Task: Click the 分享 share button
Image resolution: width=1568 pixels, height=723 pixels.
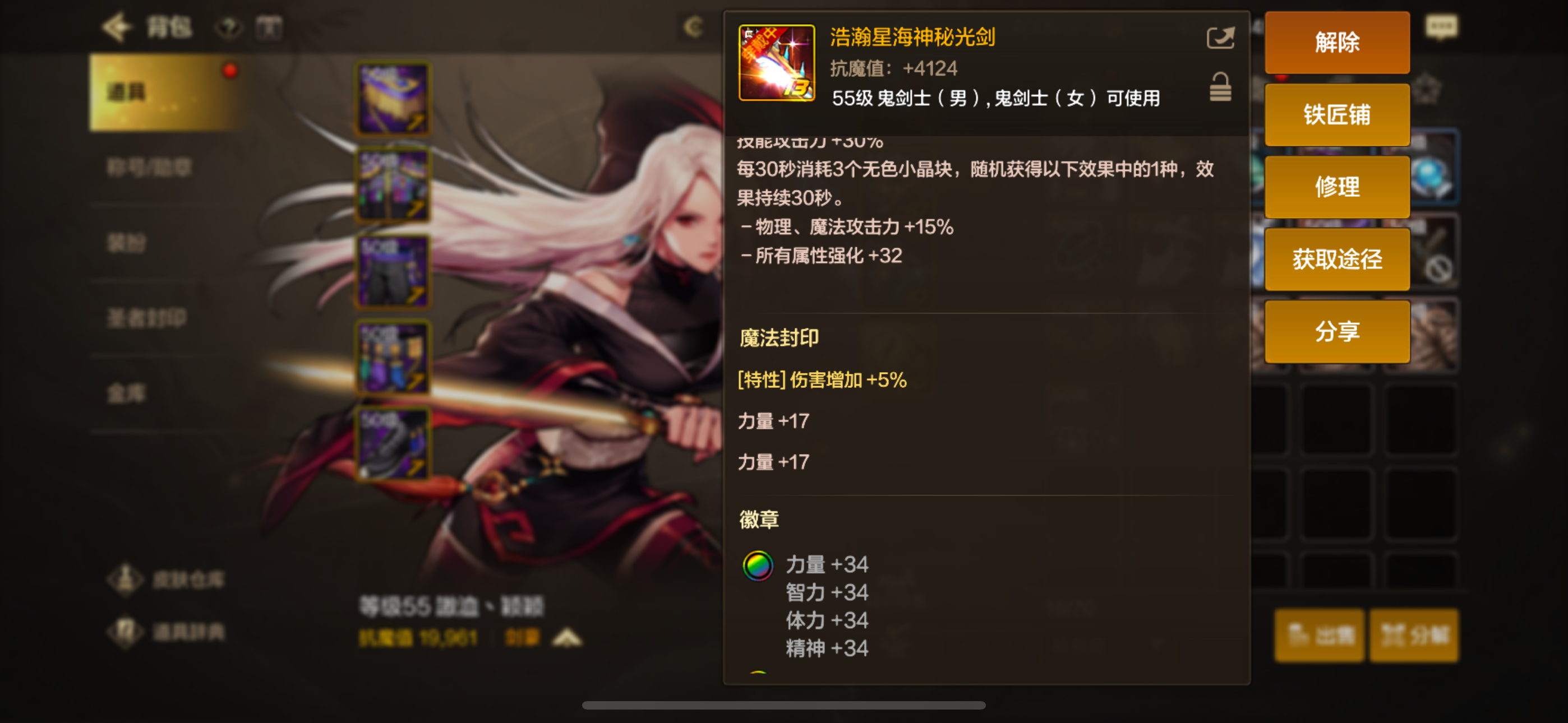Action: [1337, 332]
